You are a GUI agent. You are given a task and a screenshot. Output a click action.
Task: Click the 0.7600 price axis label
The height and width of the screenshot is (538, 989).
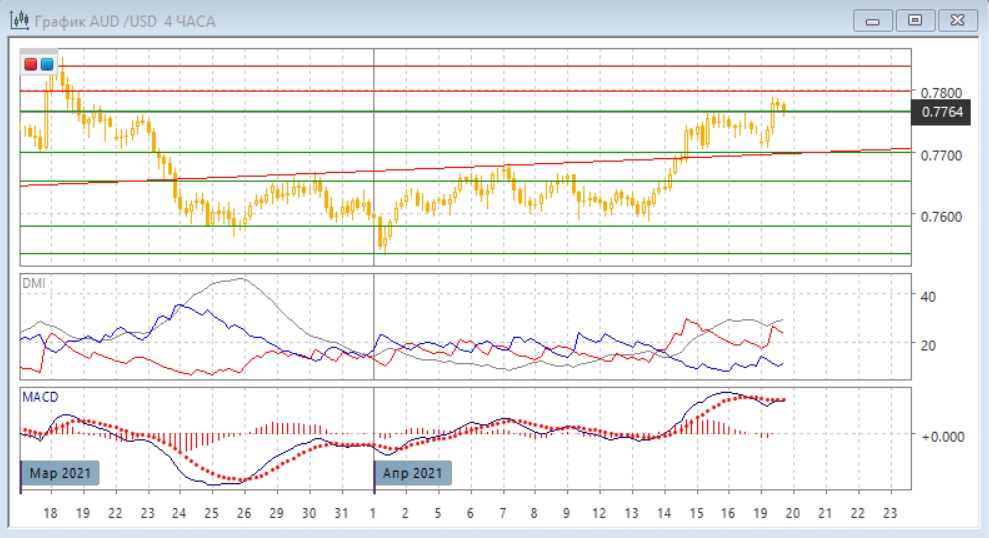[940, 217]
